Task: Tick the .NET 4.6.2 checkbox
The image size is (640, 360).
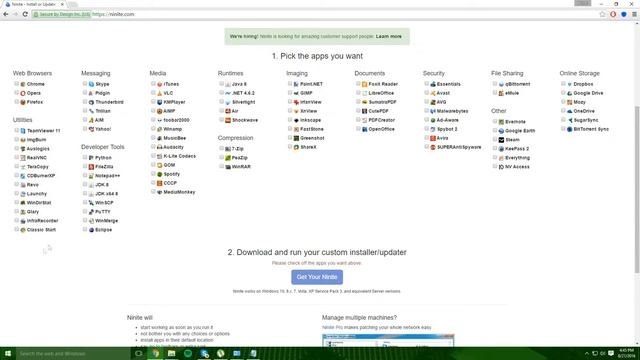Action: [222, 93]
